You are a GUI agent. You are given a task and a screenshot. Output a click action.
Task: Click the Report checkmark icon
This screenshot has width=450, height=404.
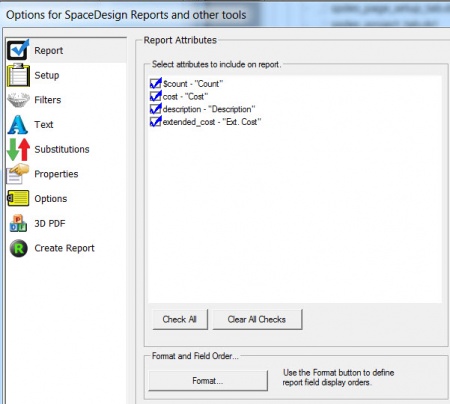[18, 50]
